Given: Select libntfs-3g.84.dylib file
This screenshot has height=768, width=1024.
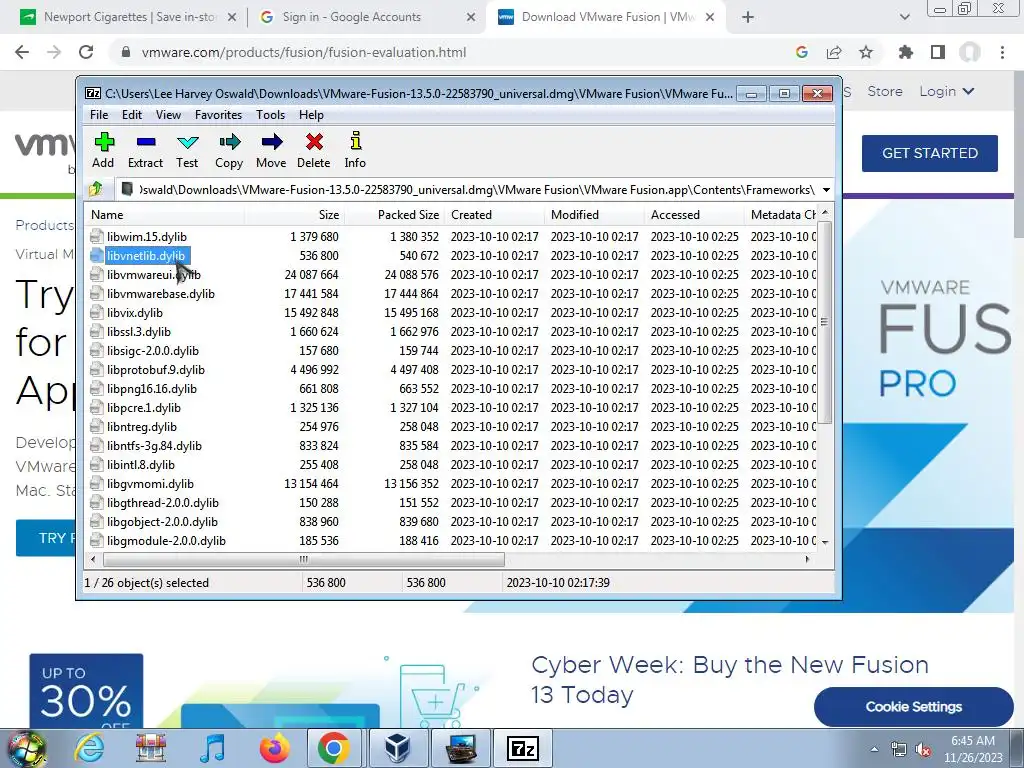Looking at the screenshot, I should 154,446.
